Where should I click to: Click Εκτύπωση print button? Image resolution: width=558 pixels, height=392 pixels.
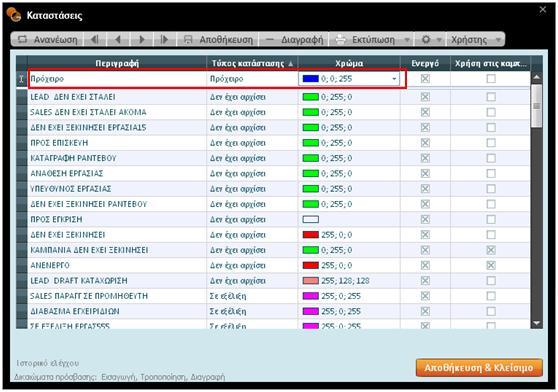point(366,39)
